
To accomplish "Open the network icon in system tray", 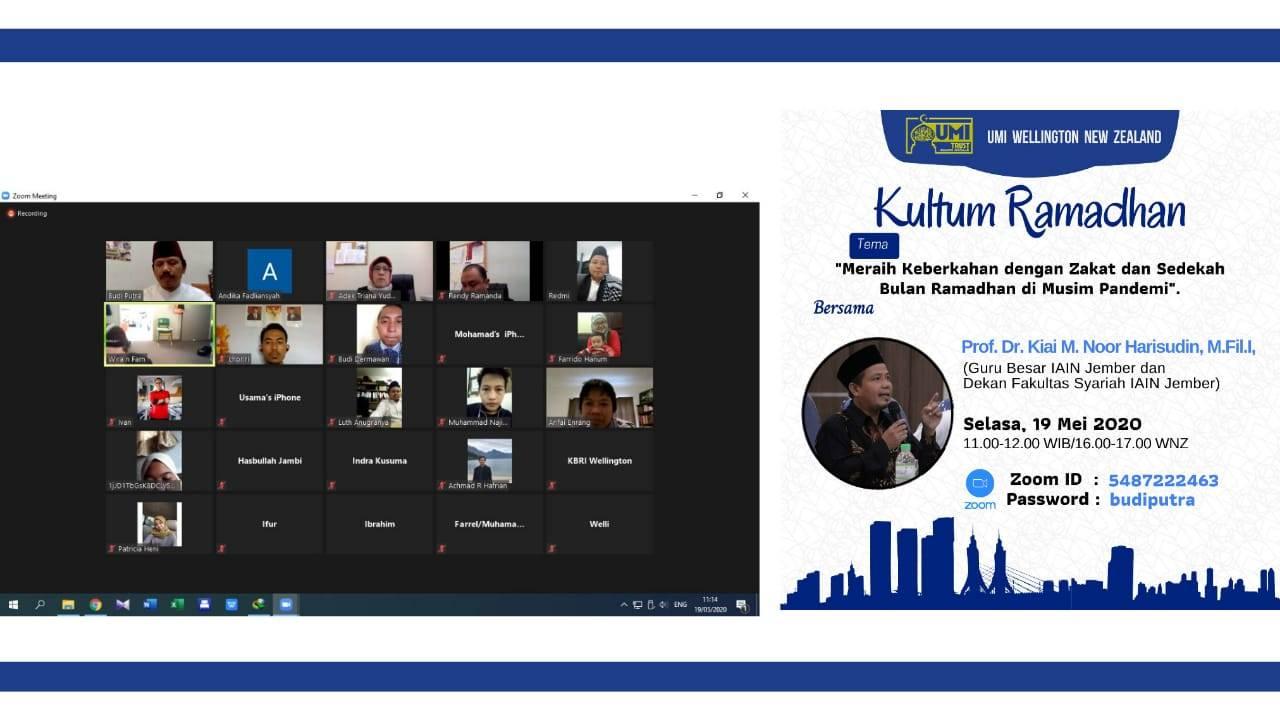I will (638, 605).
